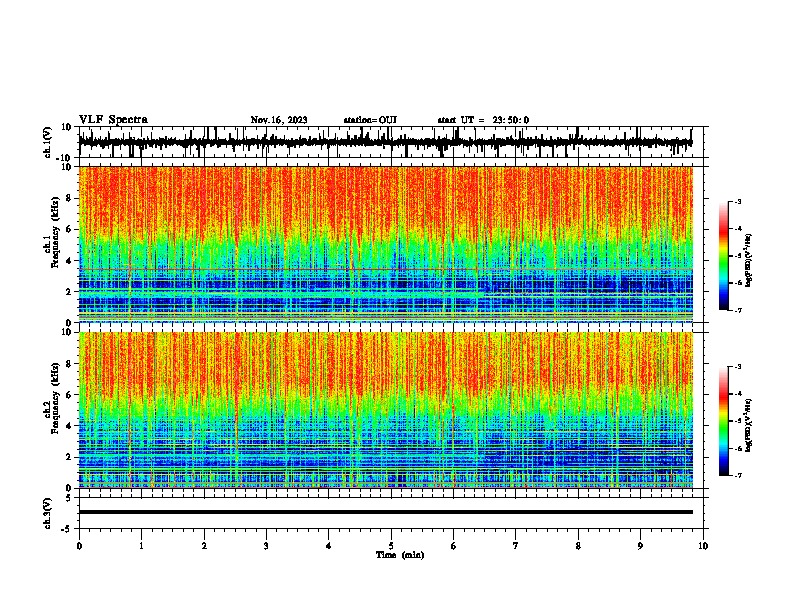Click the ch.1 "Frequency (kHz)" axis label
The height and width of the screenshot is (612, 792).
coord(55,232)
